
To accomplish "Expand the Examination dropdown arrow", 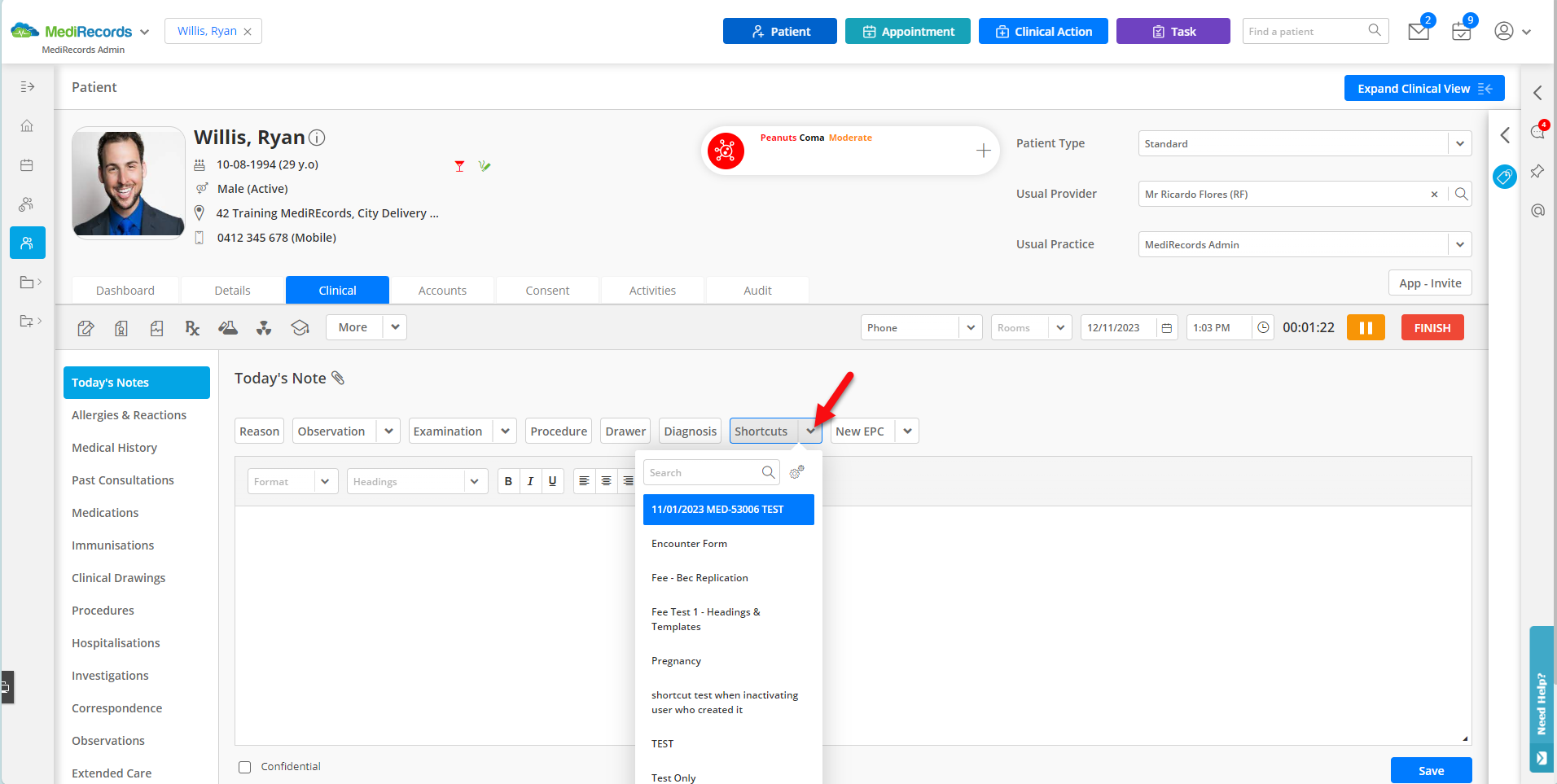I will click(505, 431).
